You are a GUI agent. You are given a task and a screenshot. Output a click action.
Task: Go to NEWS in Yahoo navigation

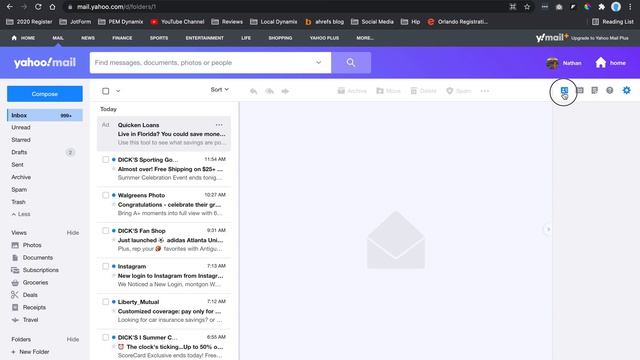[88, 38]
